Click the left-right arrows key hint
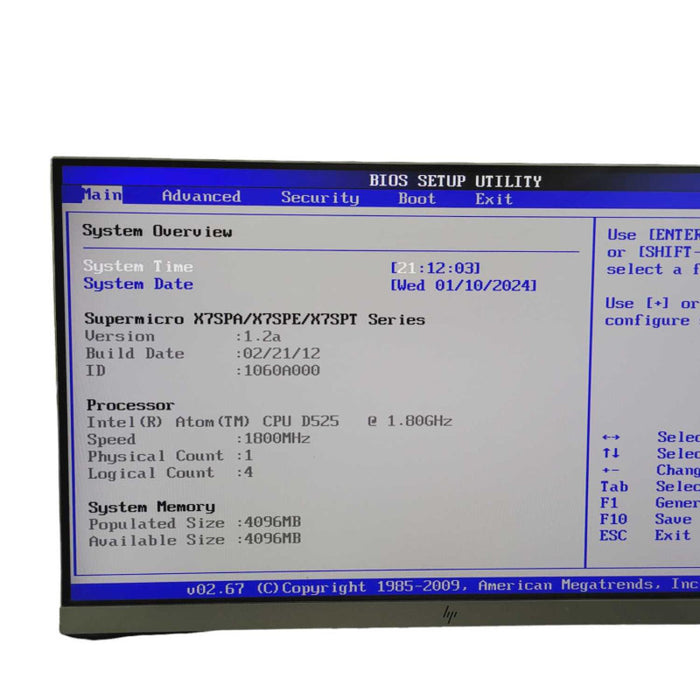Viewport: 700px width, 700px height. 611,437
